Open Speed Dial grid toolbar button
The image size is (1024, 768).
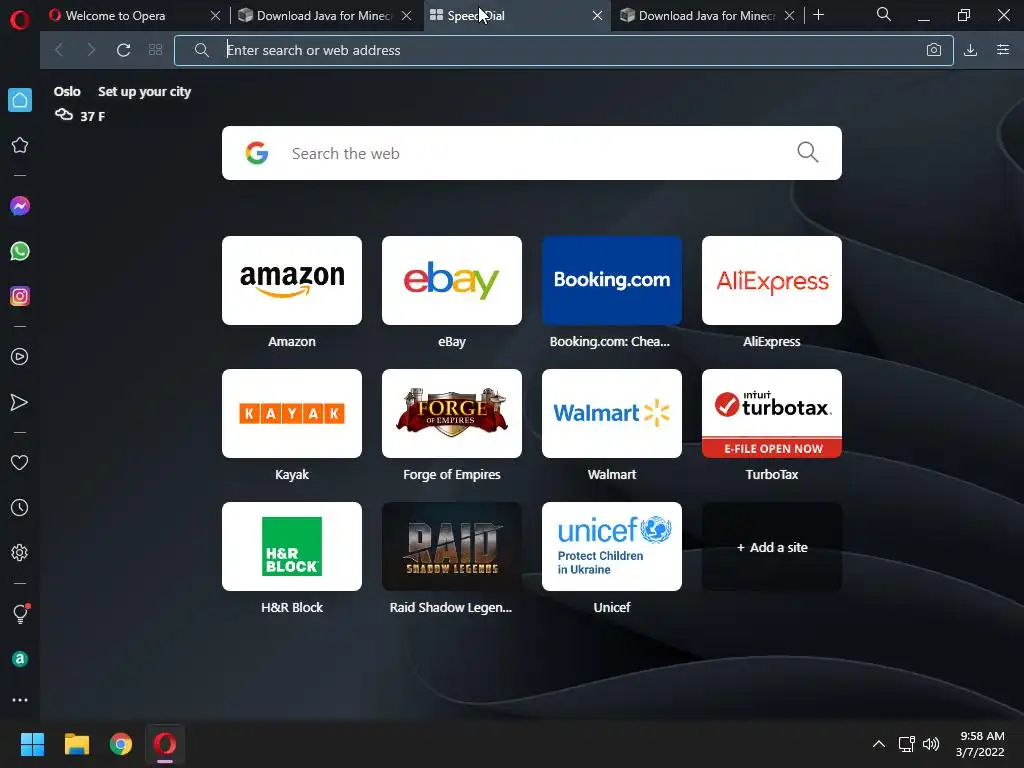click(x=155, y=50)
